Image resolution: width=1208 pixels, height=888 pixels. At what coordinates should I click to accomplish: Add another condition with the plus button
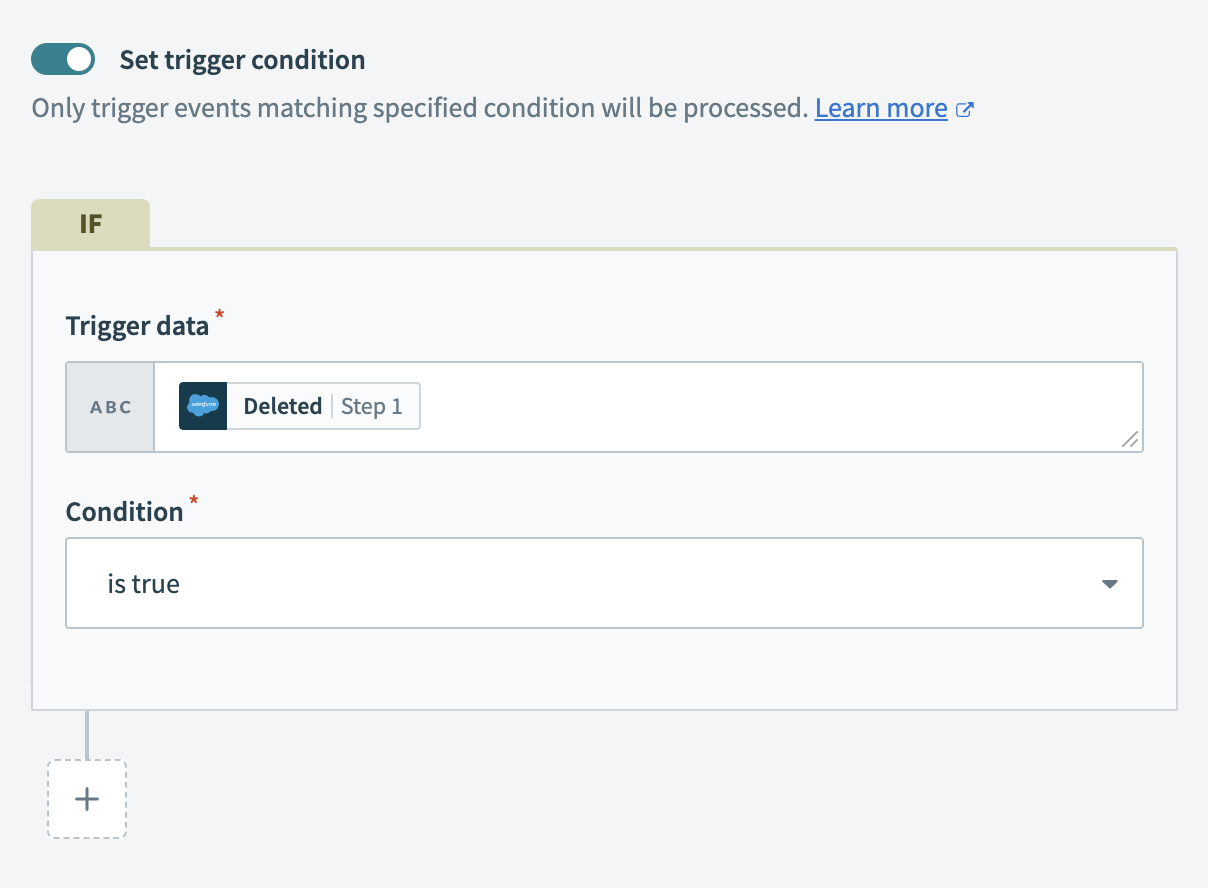87,799
